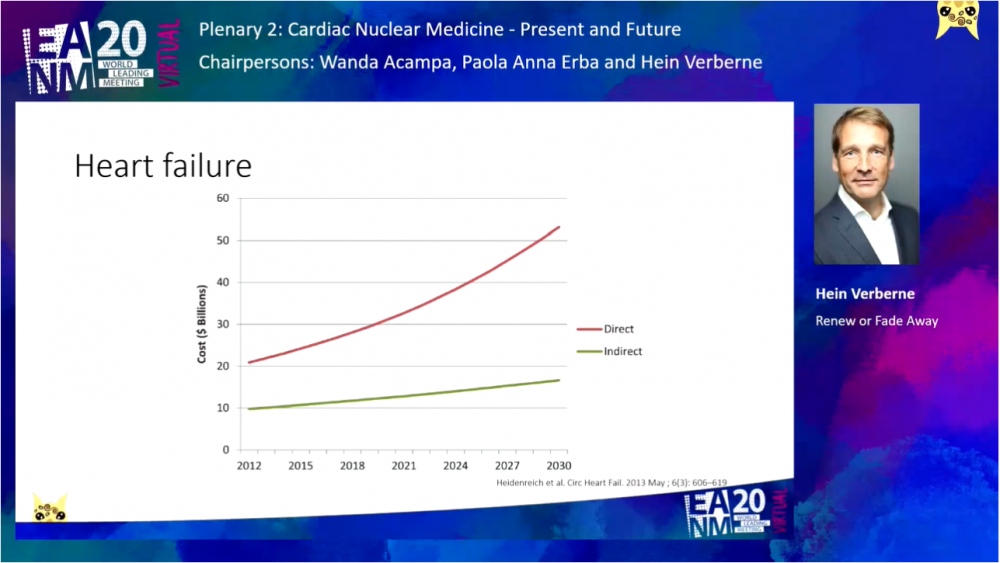This screenshot has height=563, width=1000.
Task: Click the speaker name Hein Verberne
Action: click(x=865, y=294)
